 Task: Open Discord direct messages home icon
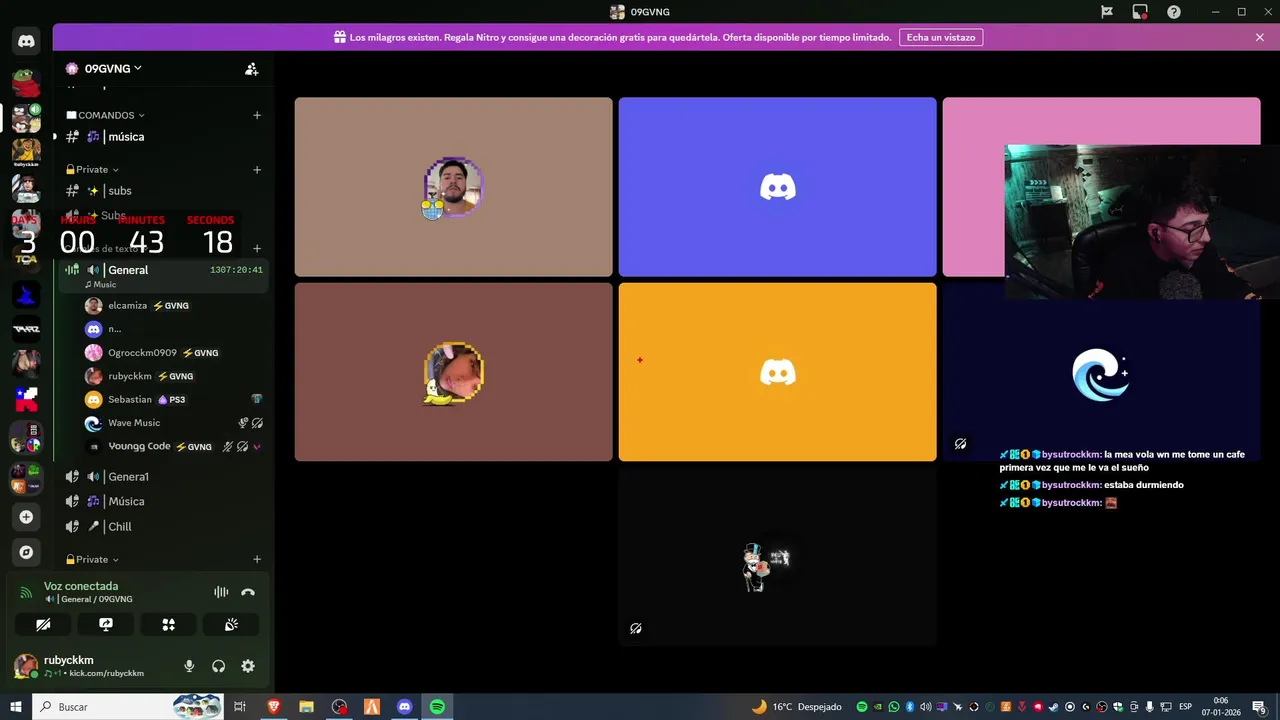pos(26,41)
